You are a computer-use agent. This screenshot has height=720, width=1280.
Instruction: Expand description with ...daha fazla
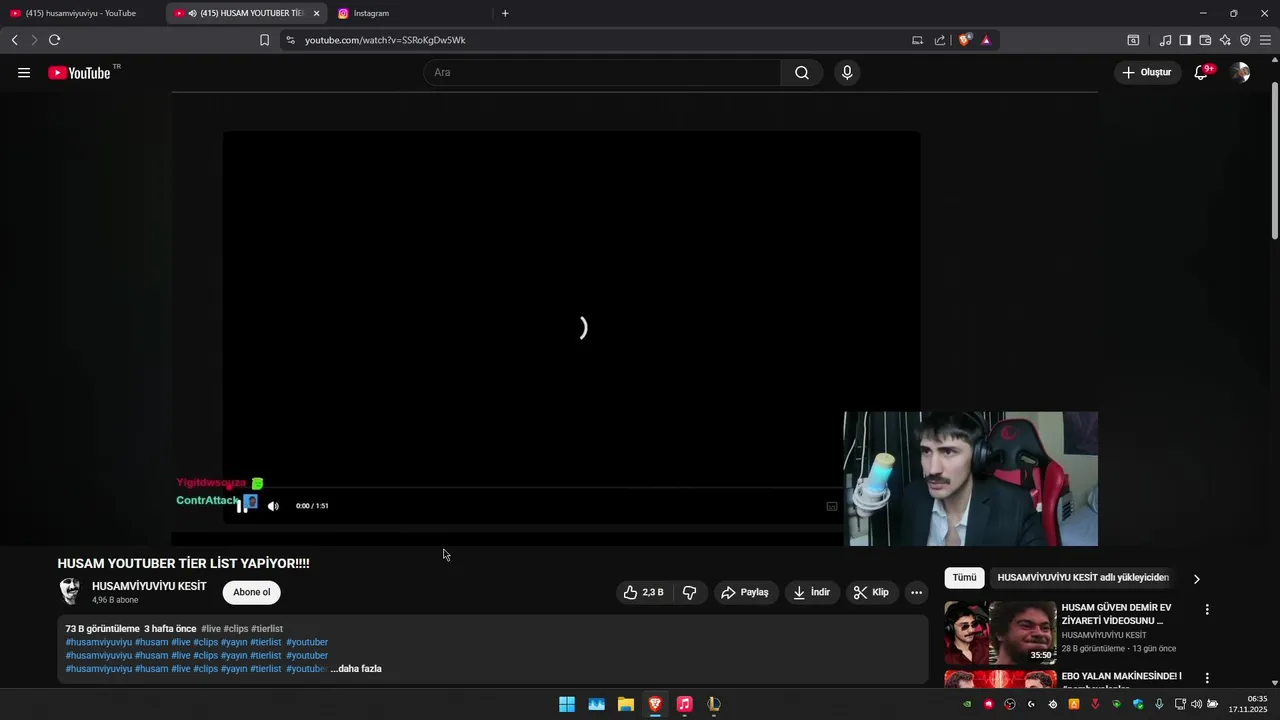356,669
